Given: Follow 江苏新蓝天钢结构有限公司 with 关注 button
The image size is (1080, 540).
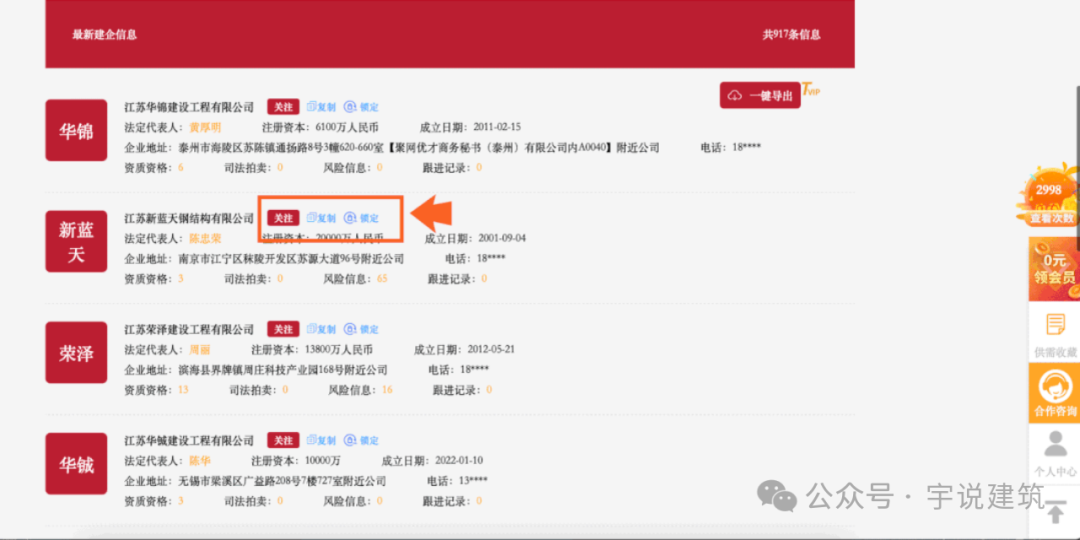Looking at the screenshot, I should (283, 218).
